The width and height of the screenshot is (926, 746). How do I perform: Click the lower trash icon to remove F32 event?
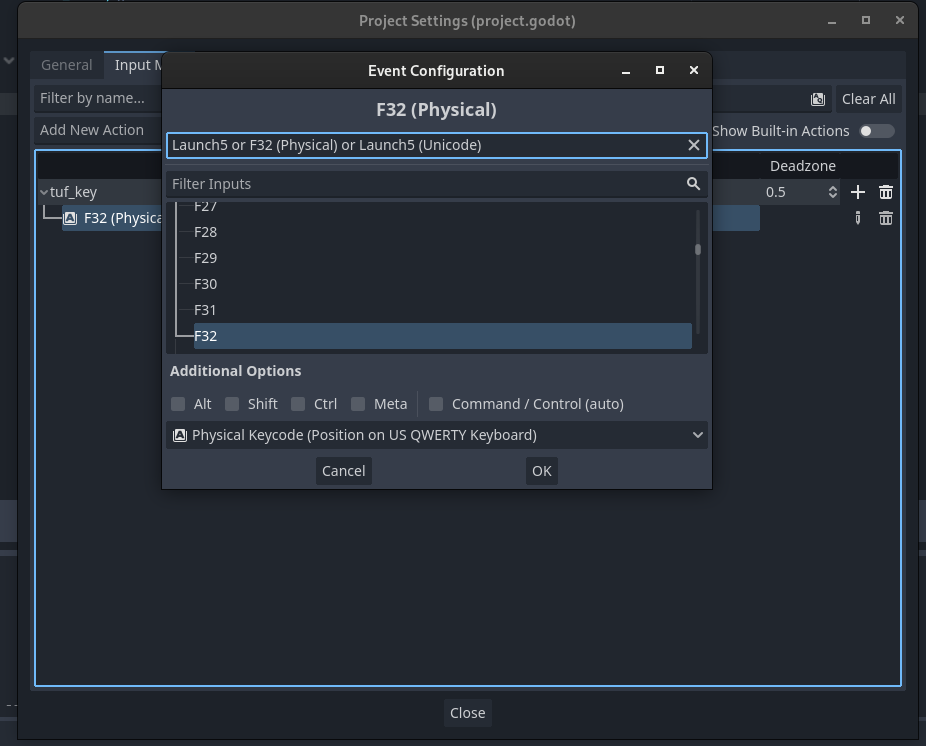pyautogui.click(x=886, y=218)
